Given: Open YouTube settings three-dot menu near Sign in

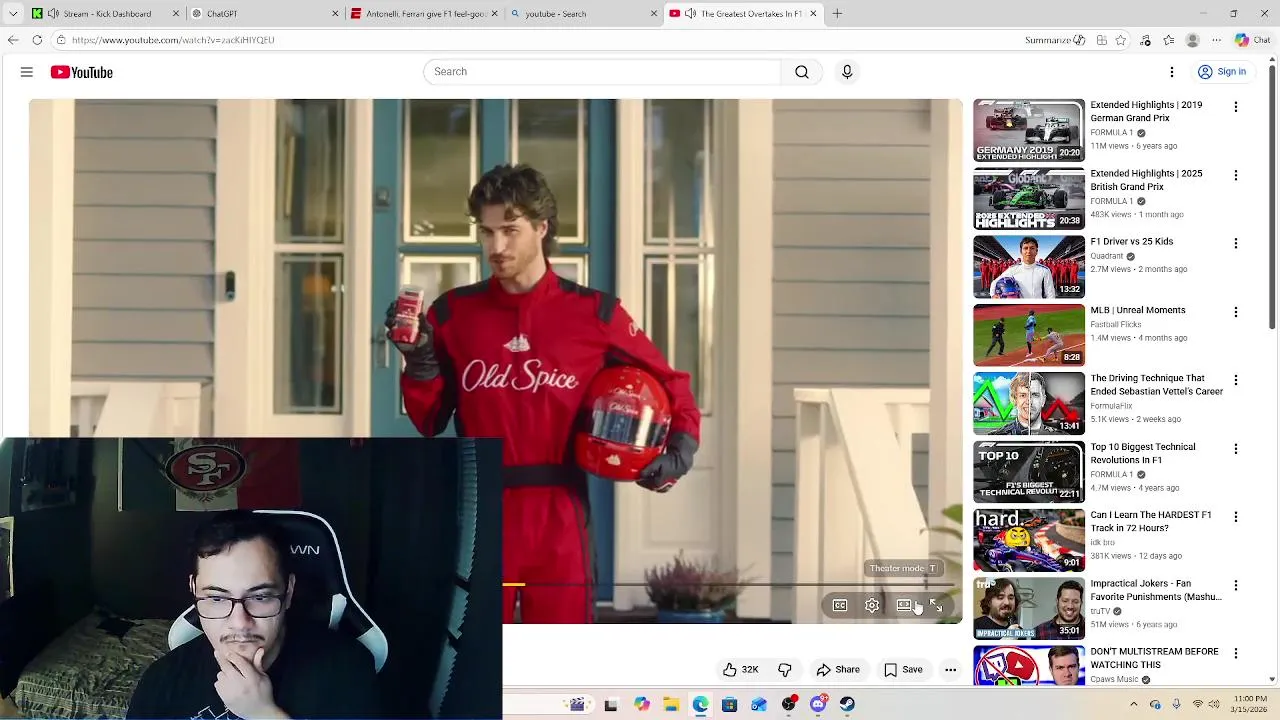Looking at the screenshot, I should [1172, 72].
